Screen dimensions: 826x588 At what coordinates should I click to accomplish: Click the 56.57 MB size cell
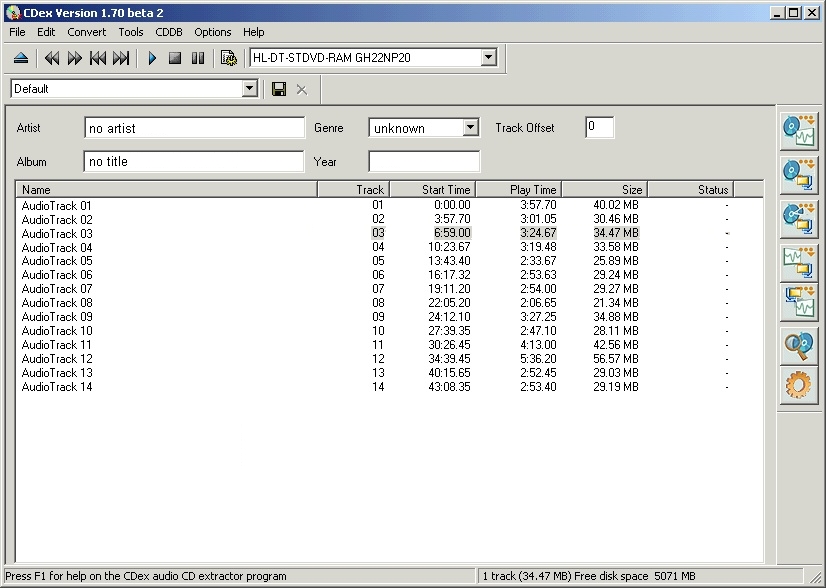click(x=616, y=359)
